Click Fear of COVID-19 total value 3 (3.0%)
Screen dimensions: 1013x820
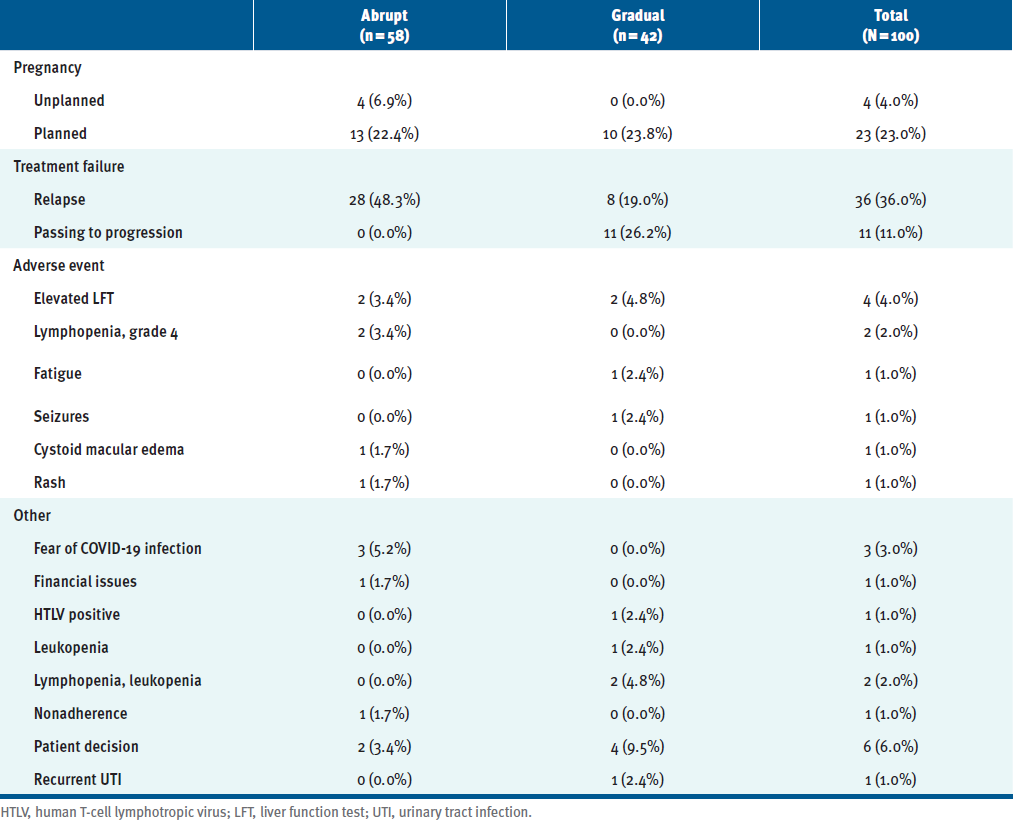(890, 549)
